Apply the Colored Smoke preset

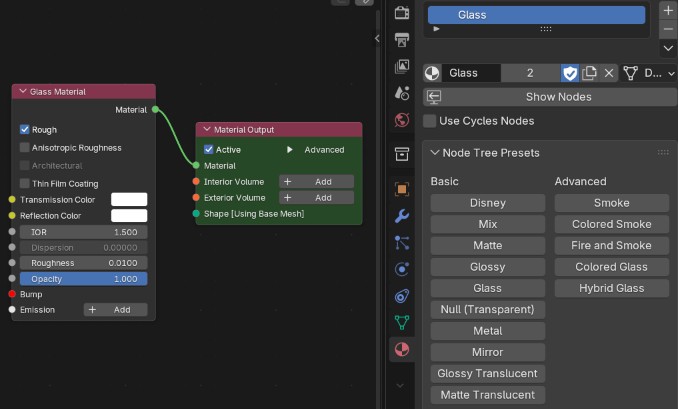tap(612, 224)
